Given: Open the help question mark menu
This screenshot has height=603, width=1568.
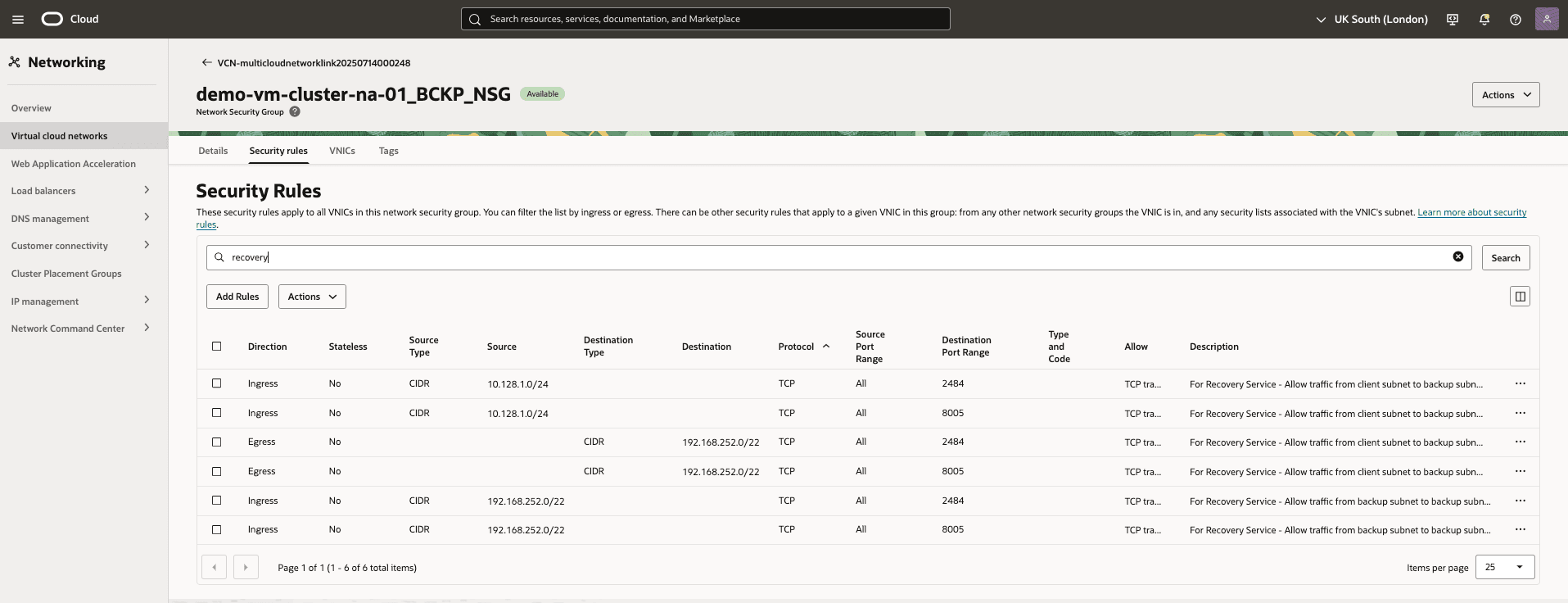Looking at the screenshot, I should (1516, 19).
